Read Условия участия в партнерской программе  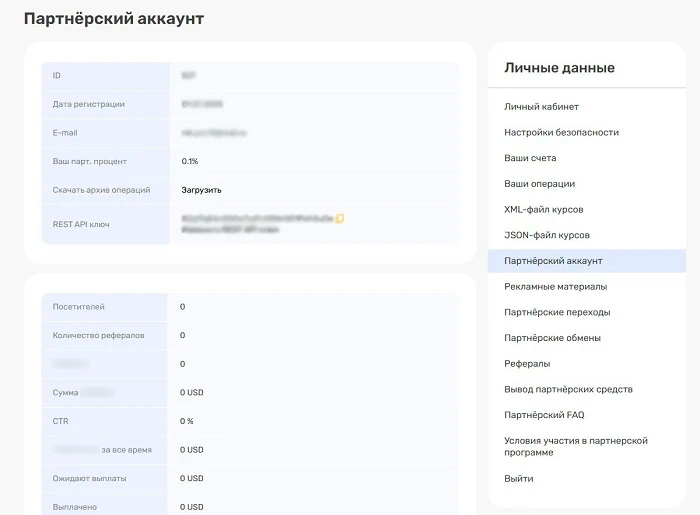[x=575, y=446]
